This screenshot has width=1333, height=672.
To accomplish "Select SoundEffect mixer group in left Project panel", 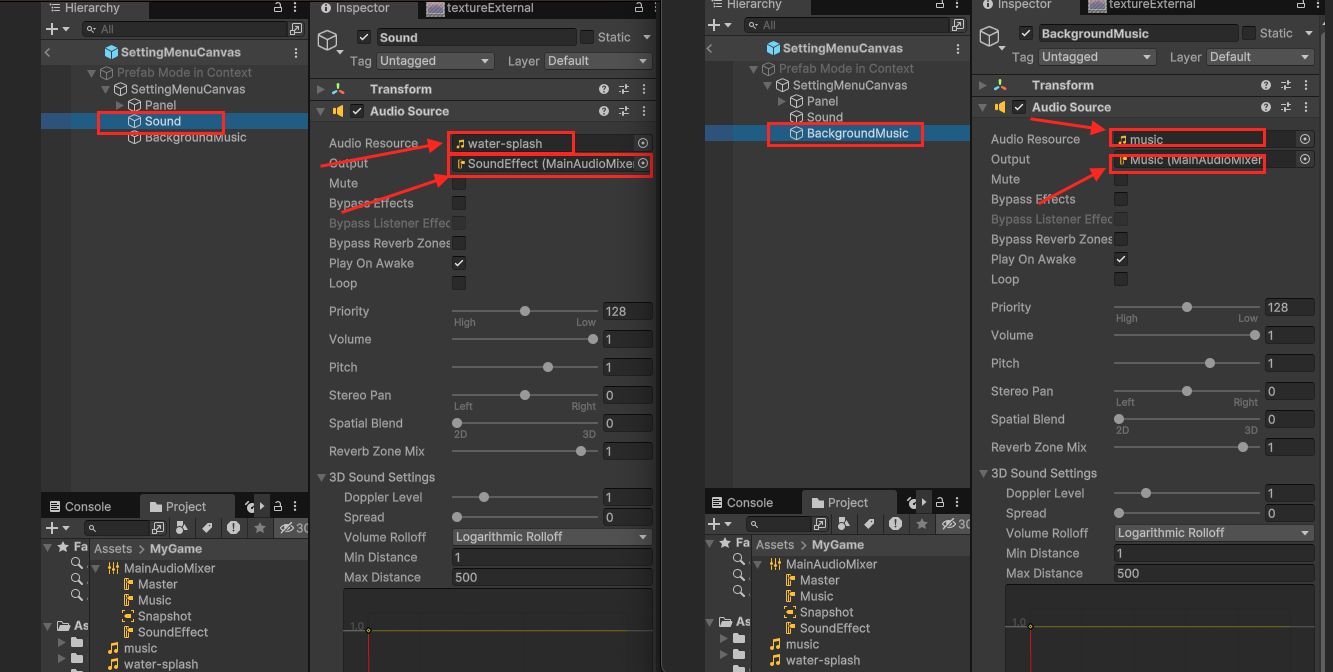I will [173, 632].
